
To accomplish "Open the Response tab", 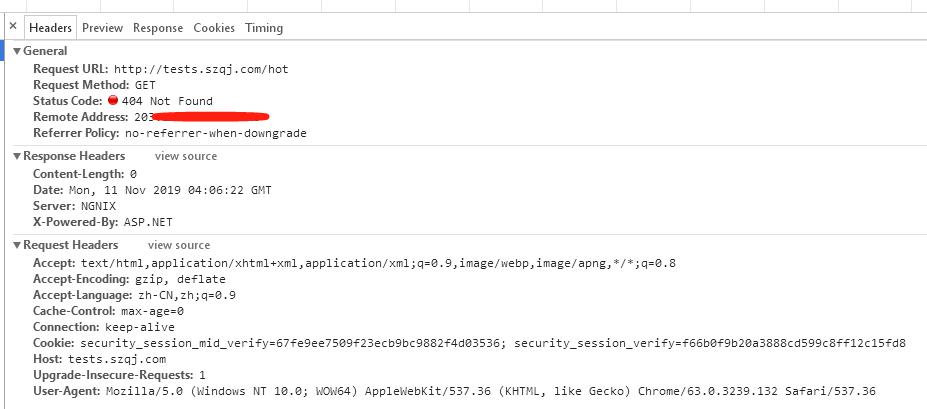I will coord(158,28).
